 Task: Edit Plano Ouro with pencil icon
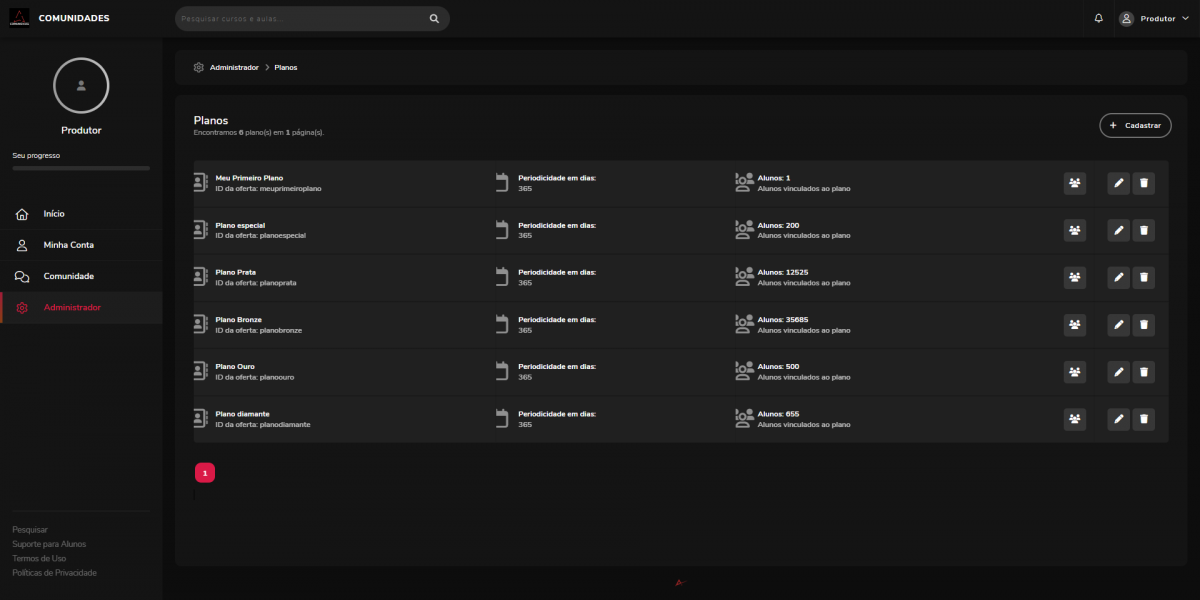(1118, 372)
